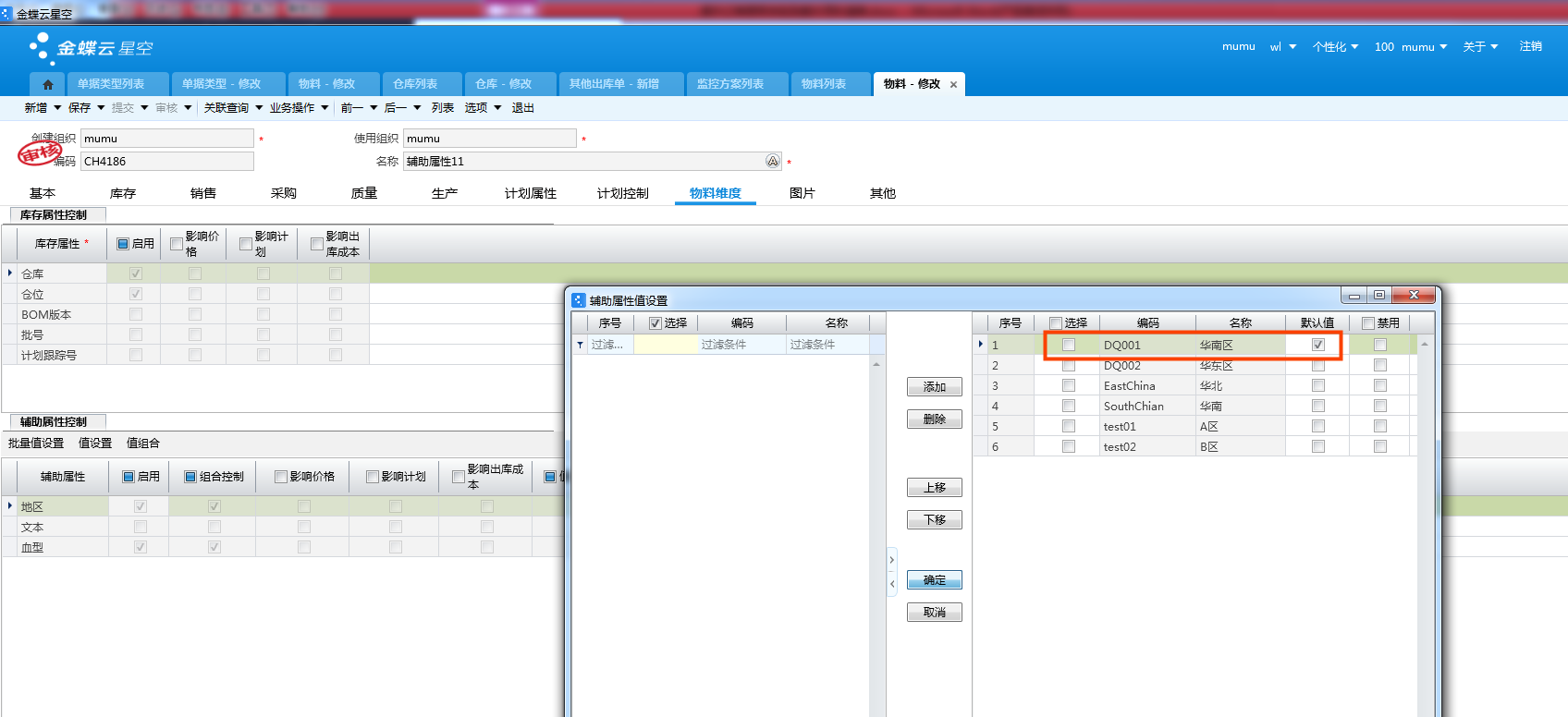Click the 名称 field 辅助属性11
The image size is (1568, 717).
(593, 162)
